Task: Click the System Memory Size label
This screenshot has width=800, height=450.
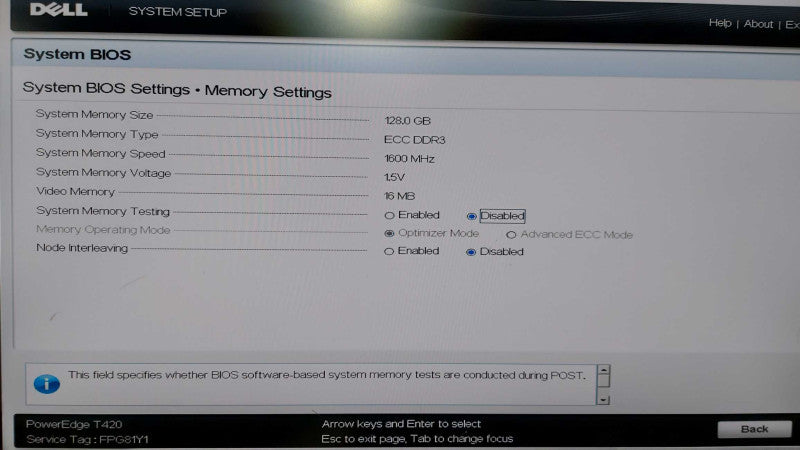Action: [94, 114]
